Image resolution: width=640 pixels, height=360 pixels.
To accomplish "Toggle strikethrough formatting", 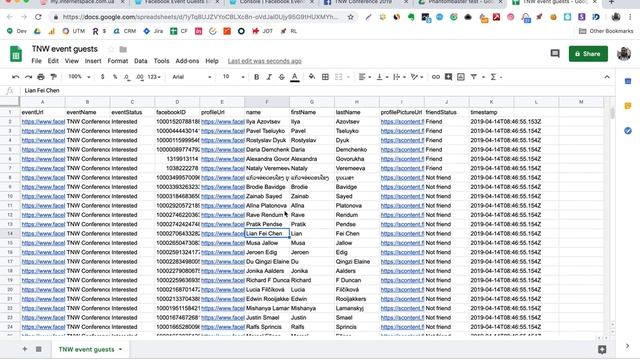I will (x=282, y=77).
